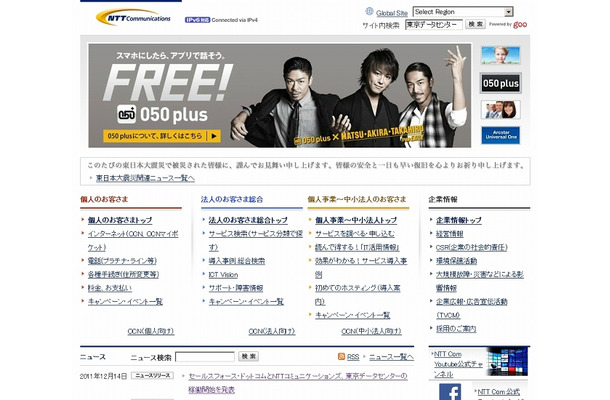Image resolution: width=610 pixels, height=400 pixels.
Task: Open ICT Vision link
Action: tap(223, 274)
